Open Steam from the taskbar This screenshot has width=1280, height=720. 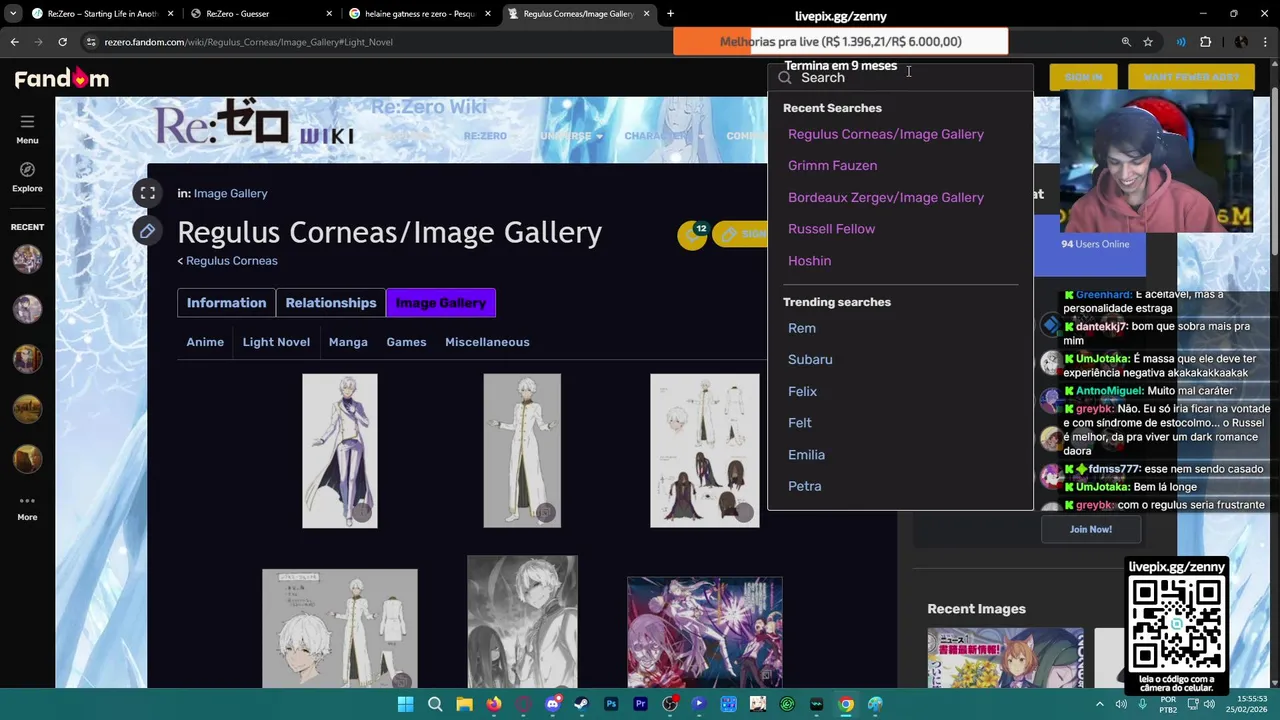point(581,704)
